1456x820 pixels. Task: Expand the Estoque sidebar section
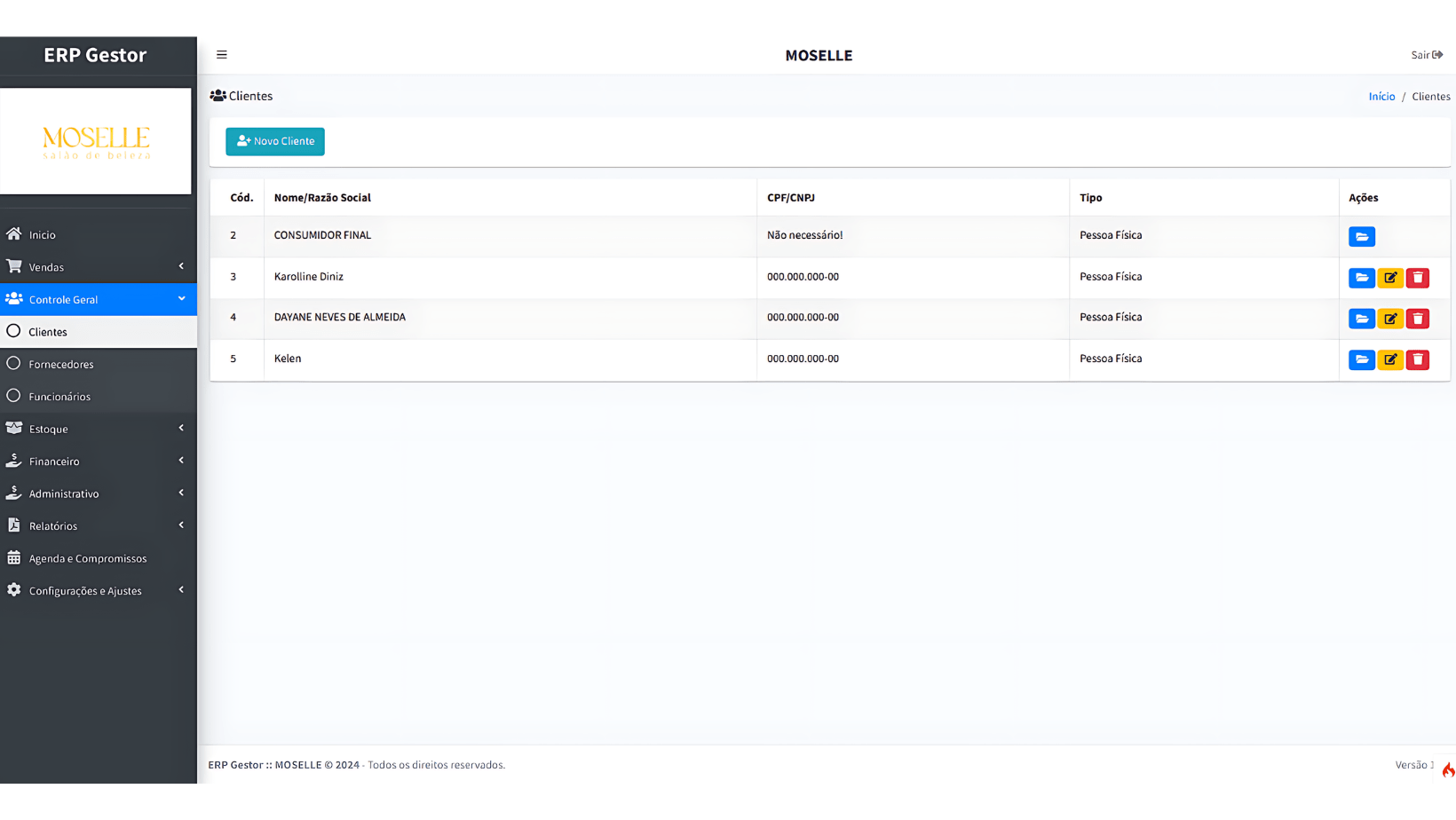(x=98, y=429)
